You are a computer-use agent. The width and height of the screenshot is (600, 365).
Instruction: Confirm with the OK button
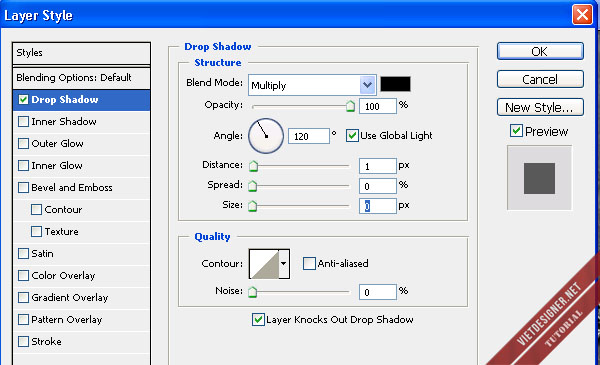(x=540, y=51)
